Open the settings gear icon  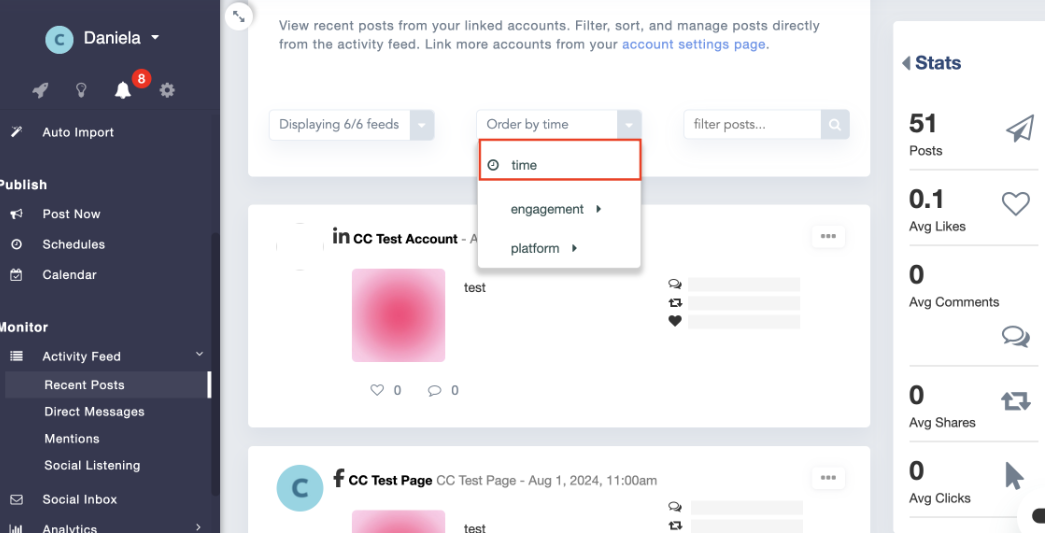point(167,91)
